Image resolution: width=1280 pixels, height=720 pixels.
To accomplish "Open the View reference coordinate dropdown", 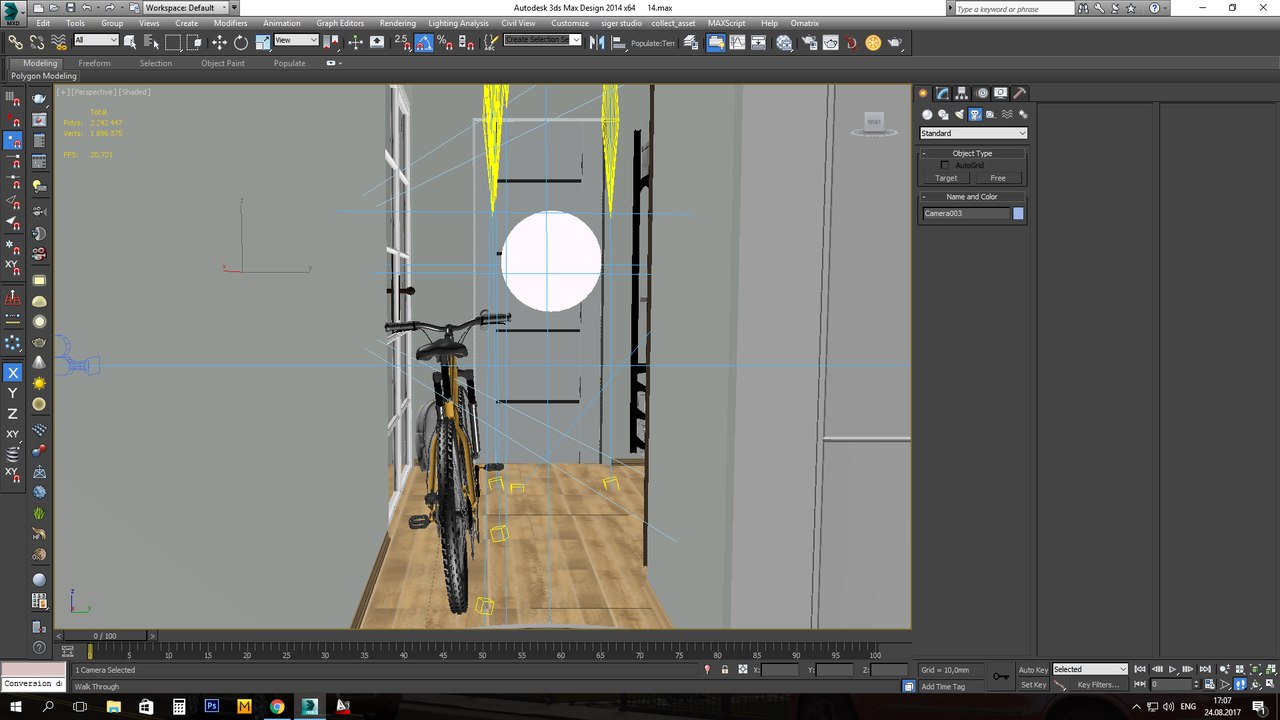I will [x=296, y=41].
